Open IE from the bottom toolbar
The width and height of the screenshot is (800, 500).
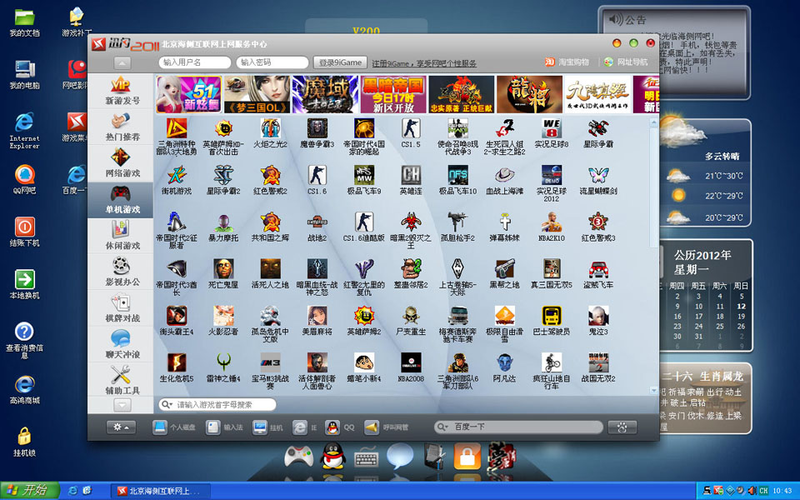[x=305, y=427]
